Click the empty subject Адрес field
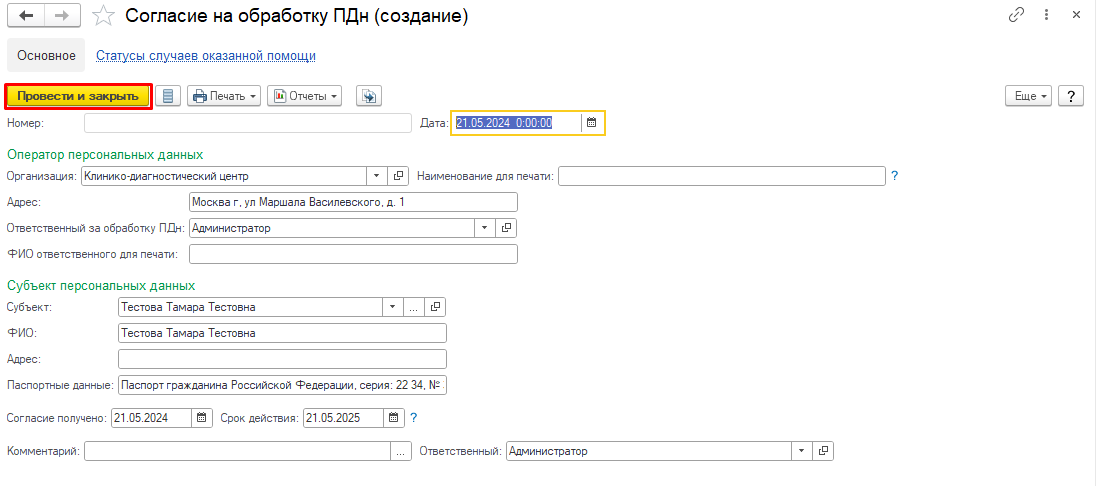The image size is (1096, 486). point(282,359)
